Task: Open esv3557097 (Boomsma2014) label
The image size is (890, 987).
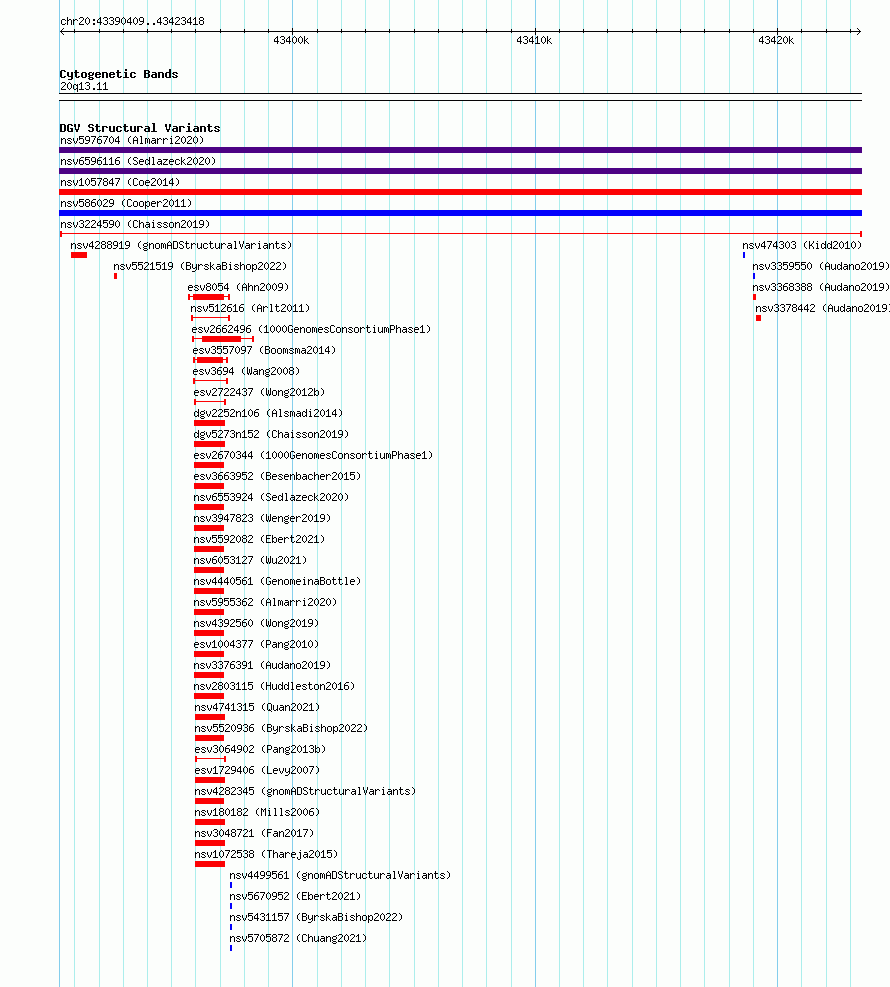Action: coord(264,350)
